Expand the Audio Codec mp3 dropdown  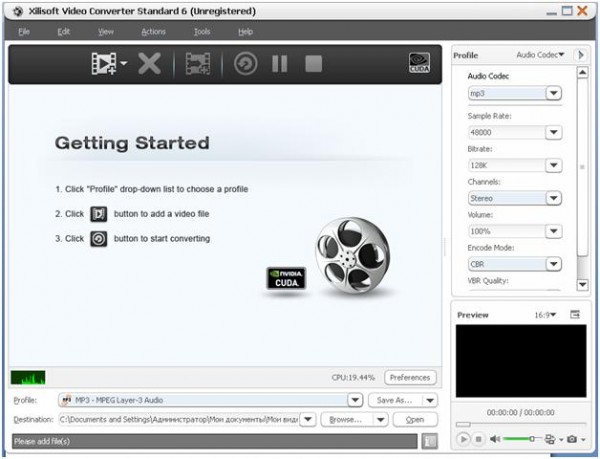click(x=553, y=93)
